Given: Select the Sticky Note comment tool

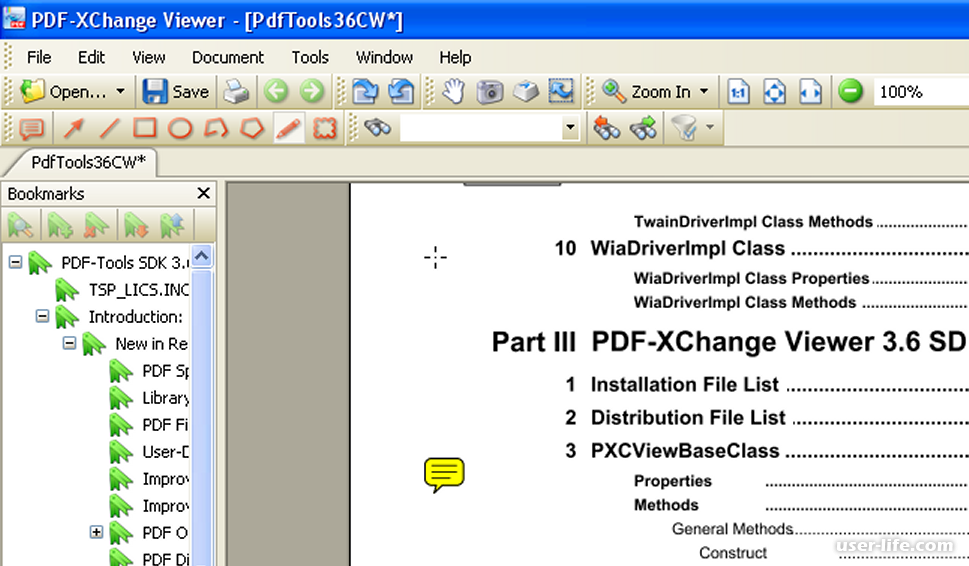Looking at the screenshot, I should pyautogui.click(x=32, y=129).
